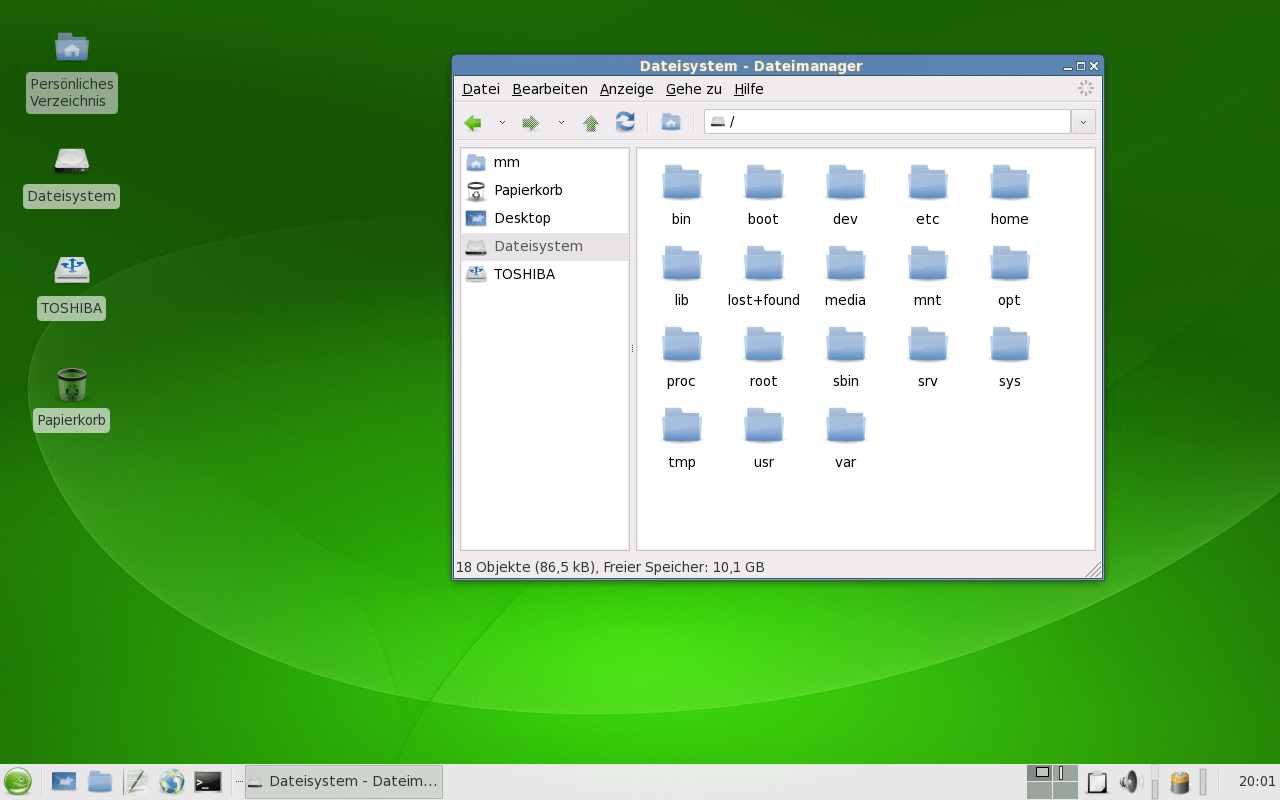Viewport: 1280px width, 800px height.
Task: Click the Persönliches Verzeichnis desktop icon
Action: 72,72
